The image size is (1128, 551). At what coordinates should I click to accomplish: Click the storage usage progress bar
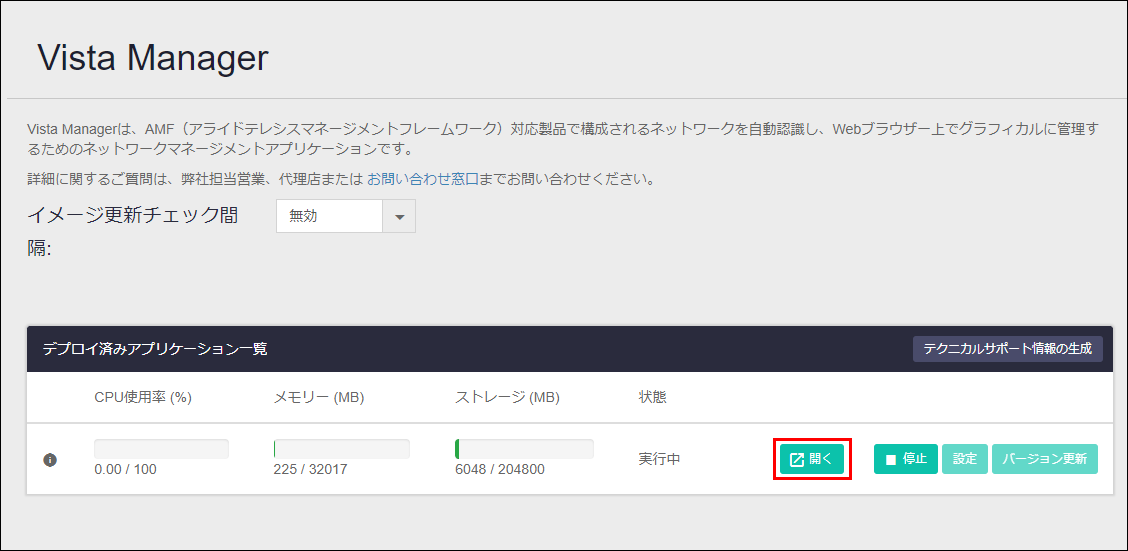coord(524,449)
